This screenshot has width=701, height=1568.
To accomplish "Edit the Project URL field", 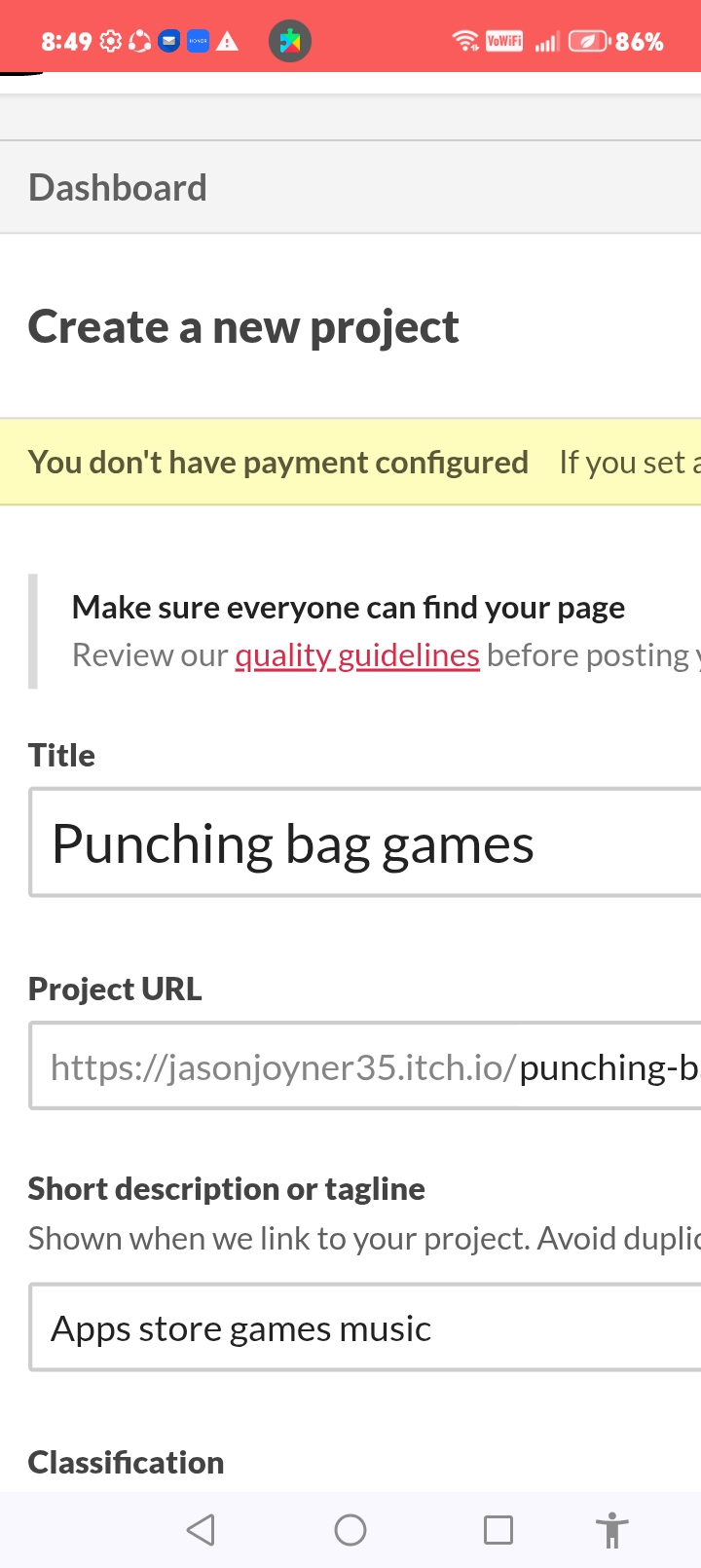I will click(x=365, y=1067).
